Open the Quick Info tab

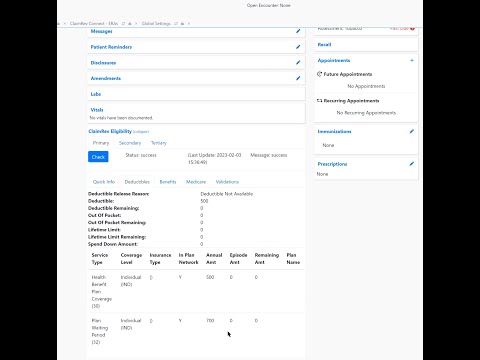pos(104,182)
